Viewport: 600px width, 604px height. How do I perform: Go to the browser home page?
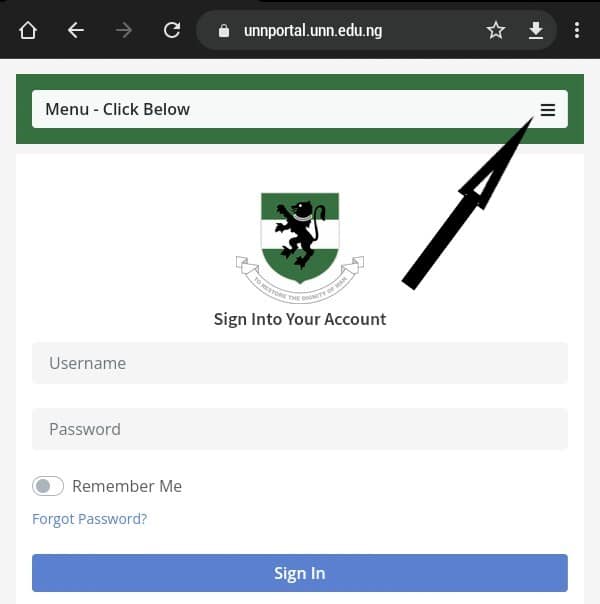[x=28, y=30]
